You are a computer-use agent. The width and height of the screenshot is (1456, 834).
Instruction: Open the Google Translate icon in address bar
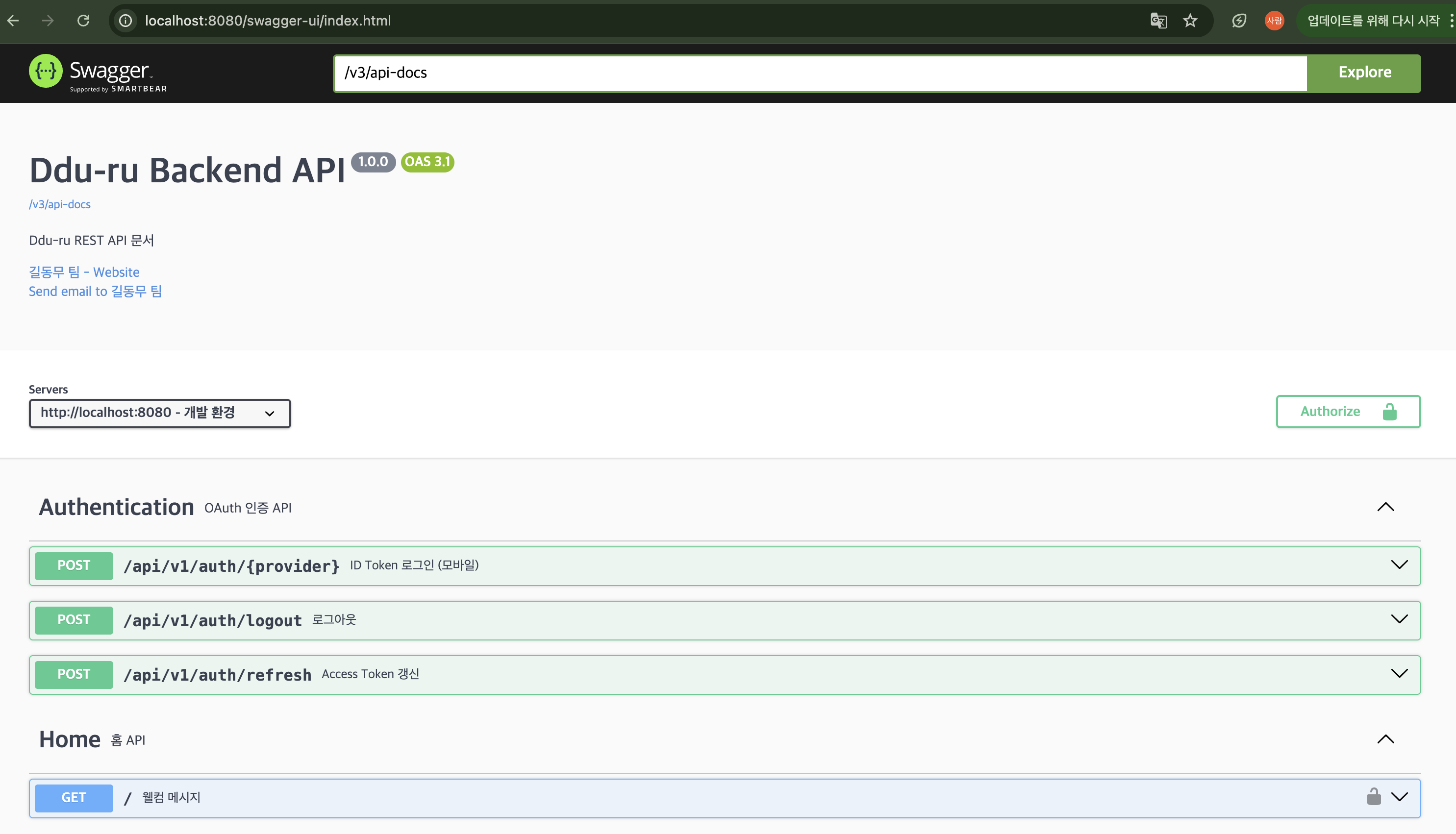pos(1158,21)
